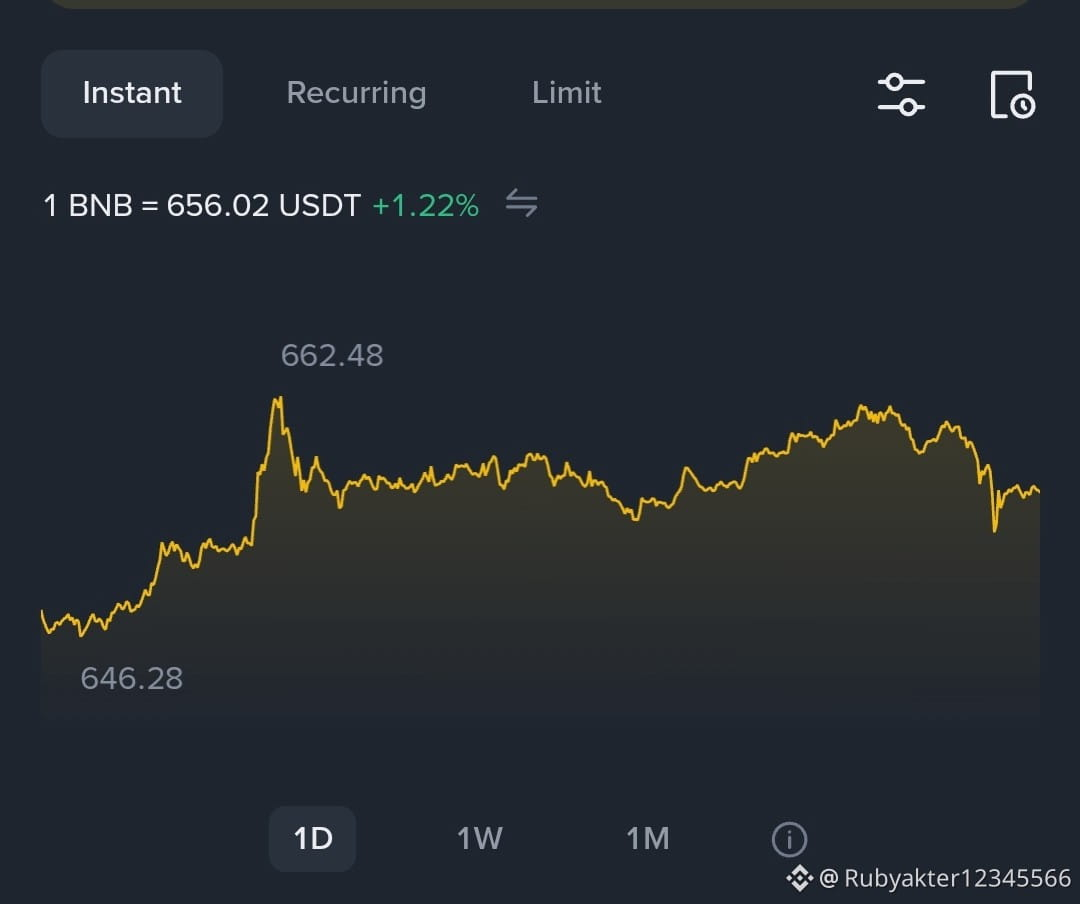Image resolution: width=1080 pixels, height=904 pixels.
Task: Open the order history clock icon
Action: (1012, 94)
